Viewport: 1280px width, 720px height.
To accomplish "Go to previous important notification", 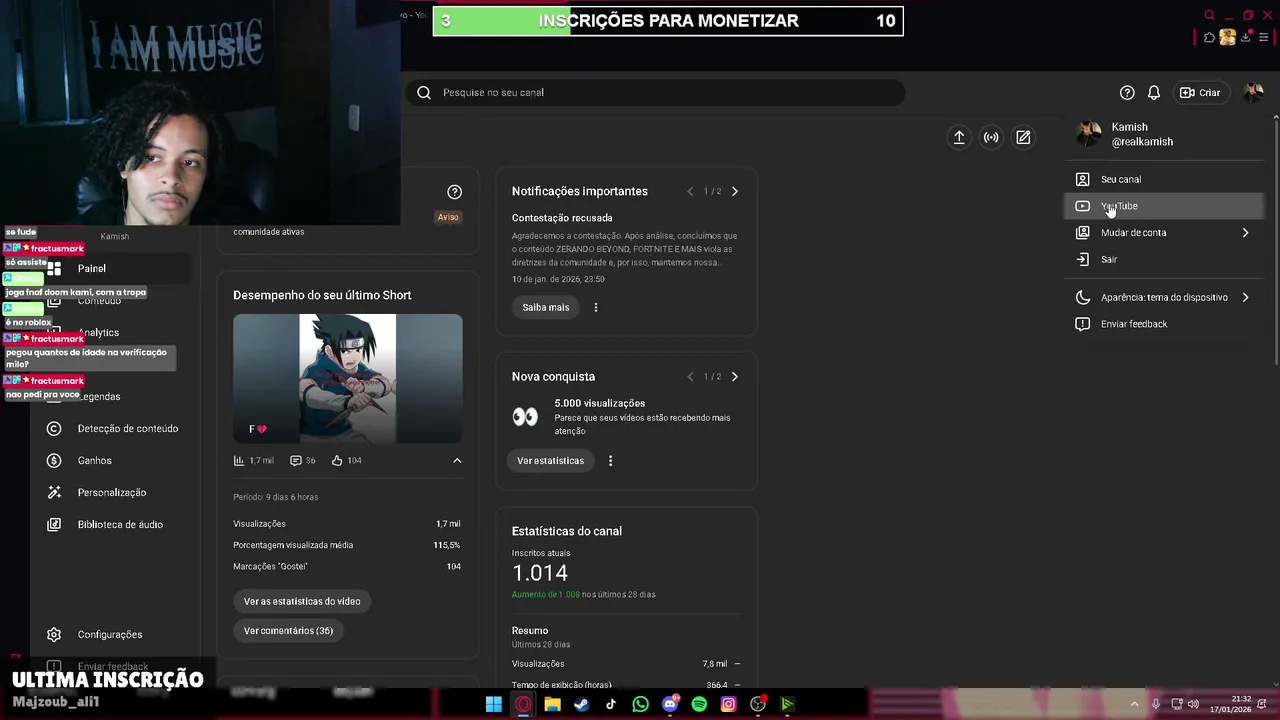I will (x=690, y=191).
